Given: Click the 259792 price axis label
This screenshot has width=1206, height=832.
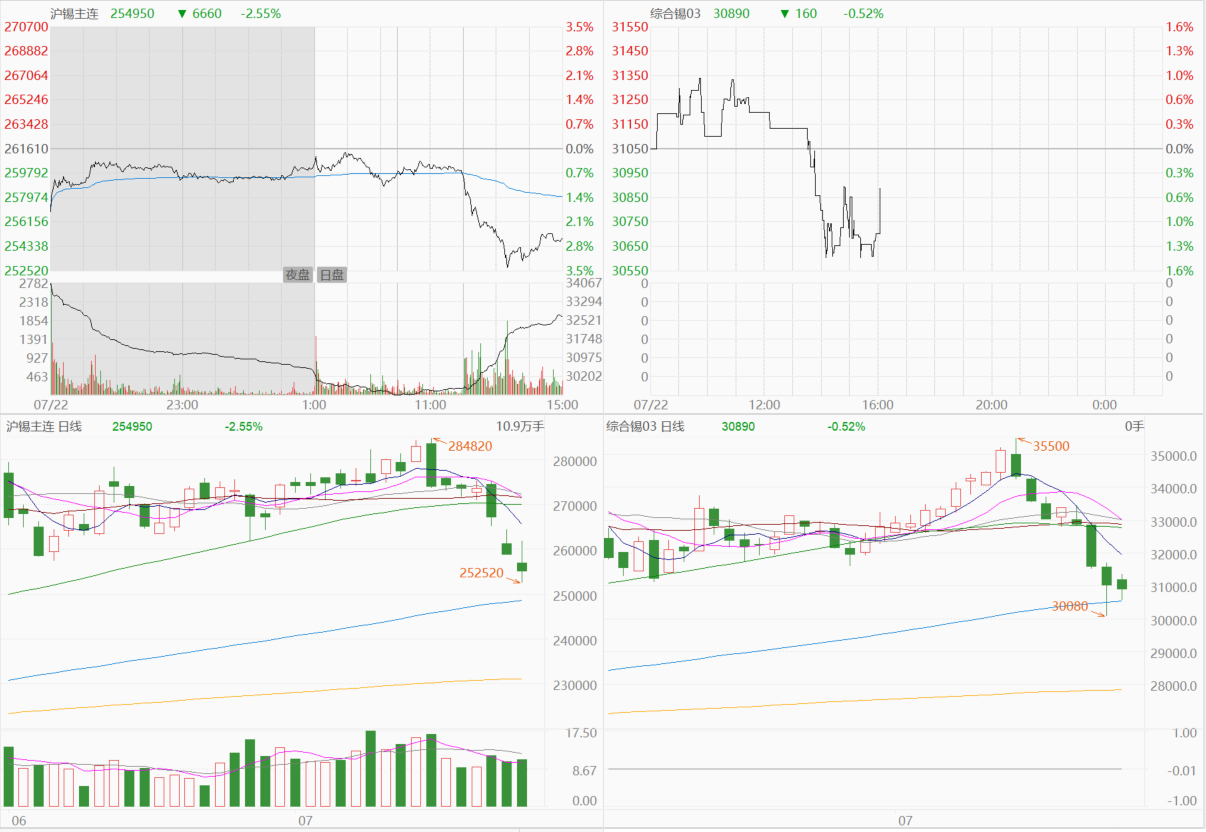Looking at the screenshot, I should (x=26, y=173).
